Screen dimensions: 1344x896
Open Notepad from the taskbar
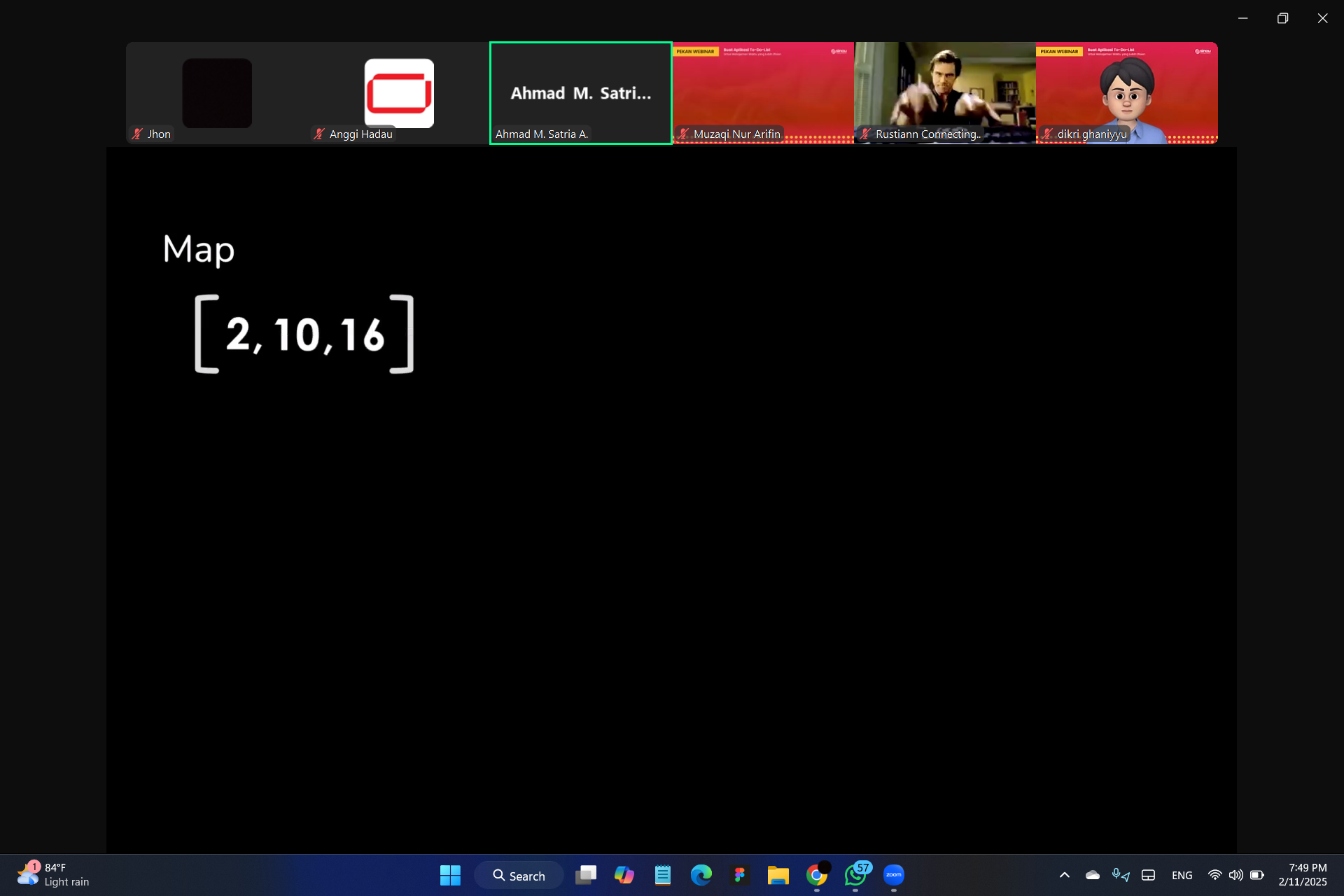click(663, 875)
